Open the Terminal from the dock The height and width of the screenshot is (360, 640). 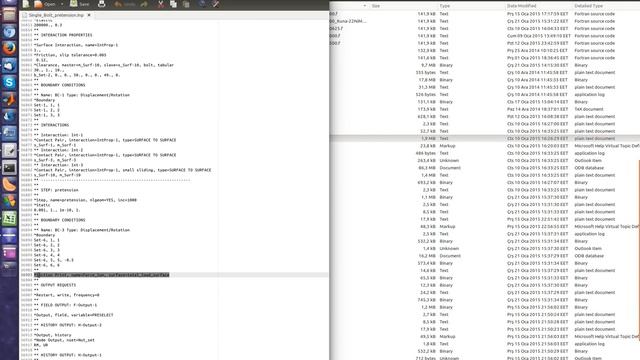click(x=9, y=167)
